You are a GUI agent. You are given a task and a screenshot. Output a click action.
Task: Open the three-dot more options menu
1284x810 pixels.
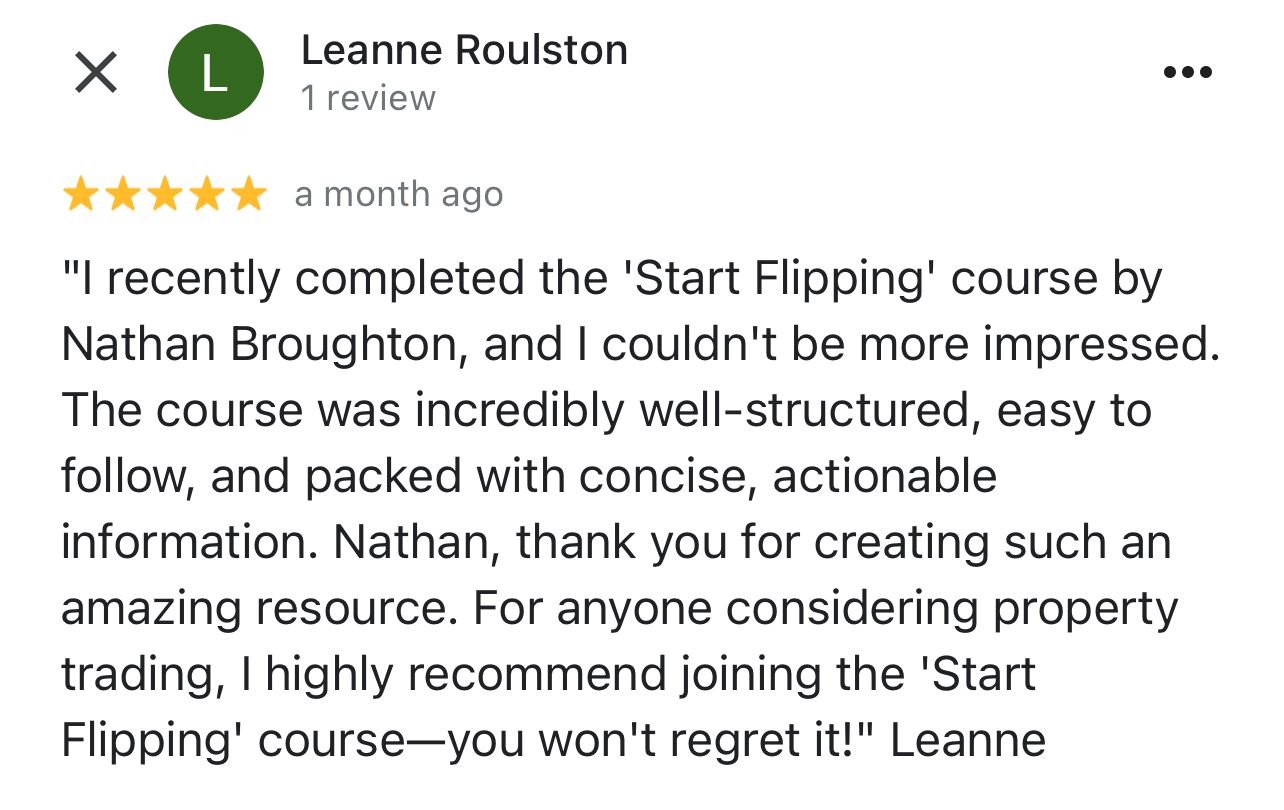[x=1188, y=72]
